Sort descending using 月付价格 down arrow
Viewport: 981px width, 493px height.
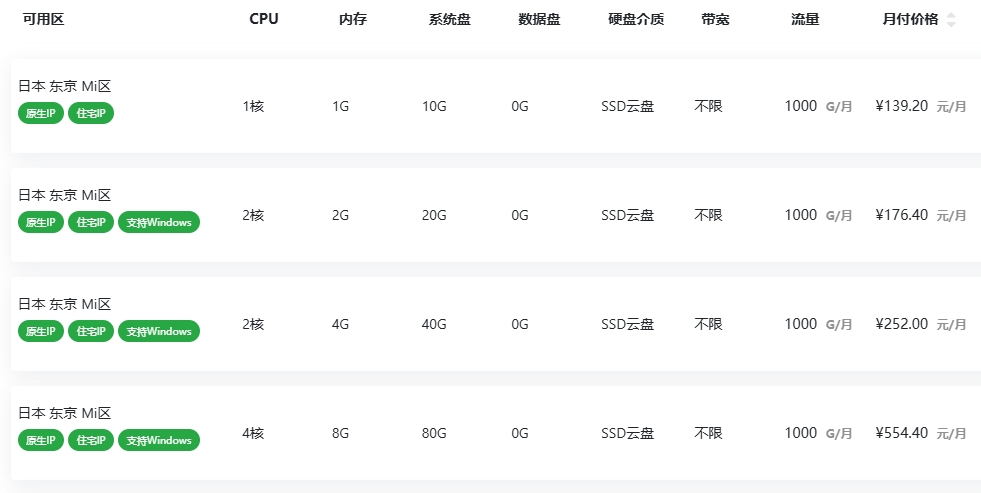(x=951, y=24)
